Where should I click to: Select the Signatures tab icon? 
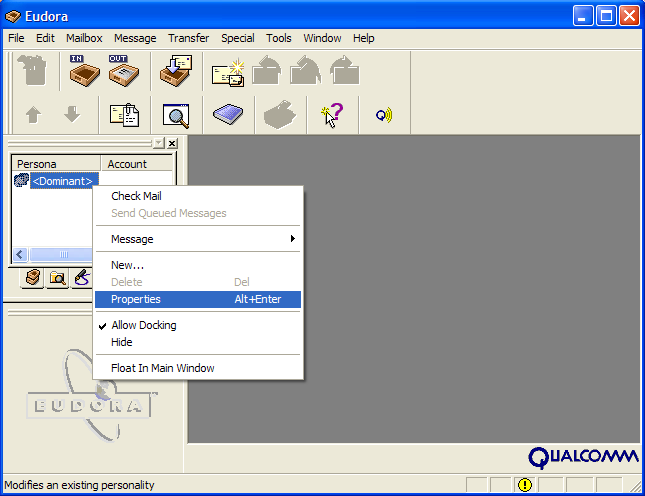tap(82, 278)
